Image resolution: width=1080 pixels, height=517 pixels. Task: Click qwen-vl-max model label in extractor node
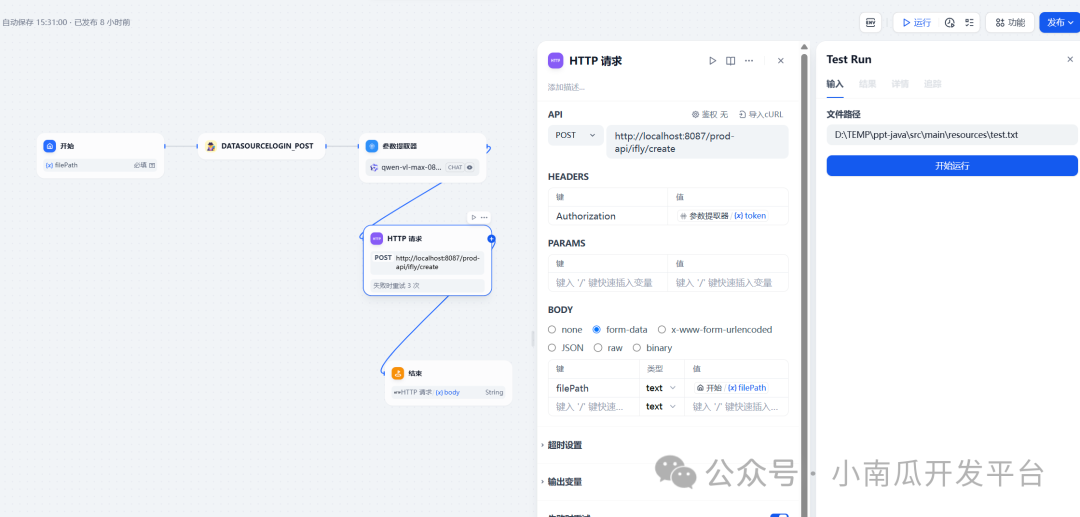(x=412, y=167)
